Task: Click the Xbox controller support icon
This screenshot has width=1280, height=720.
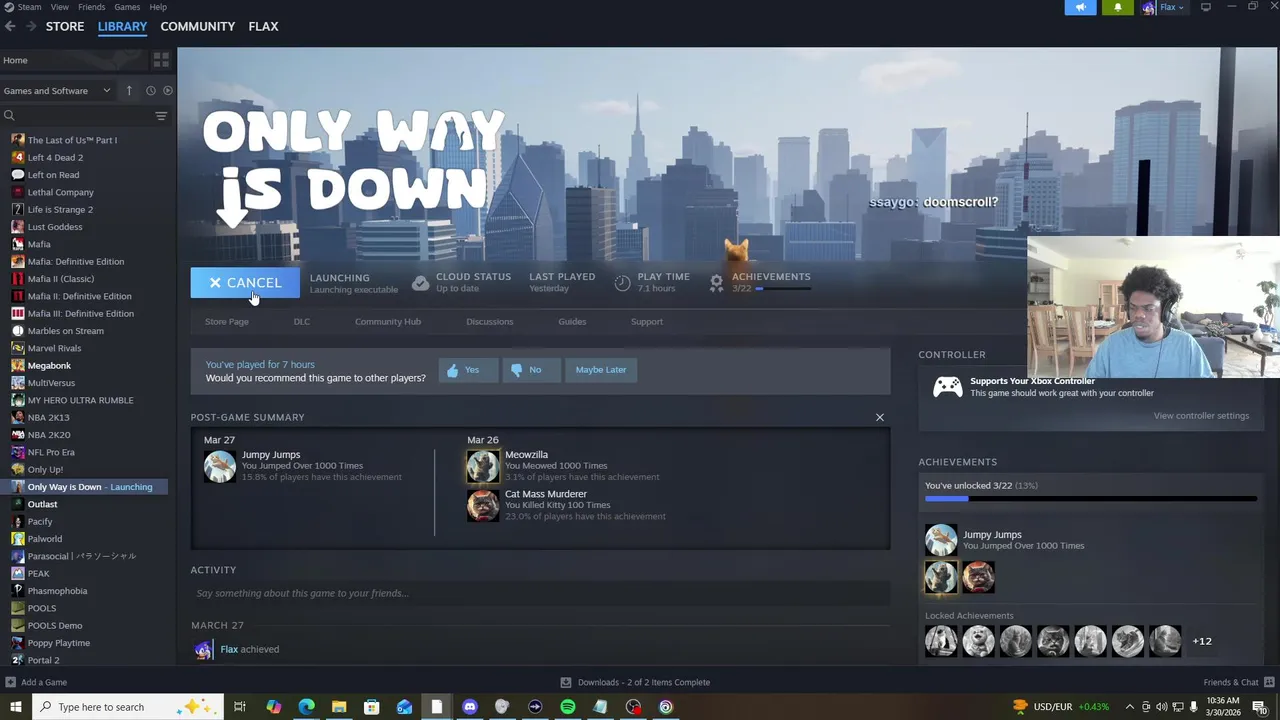Action: 948,387
